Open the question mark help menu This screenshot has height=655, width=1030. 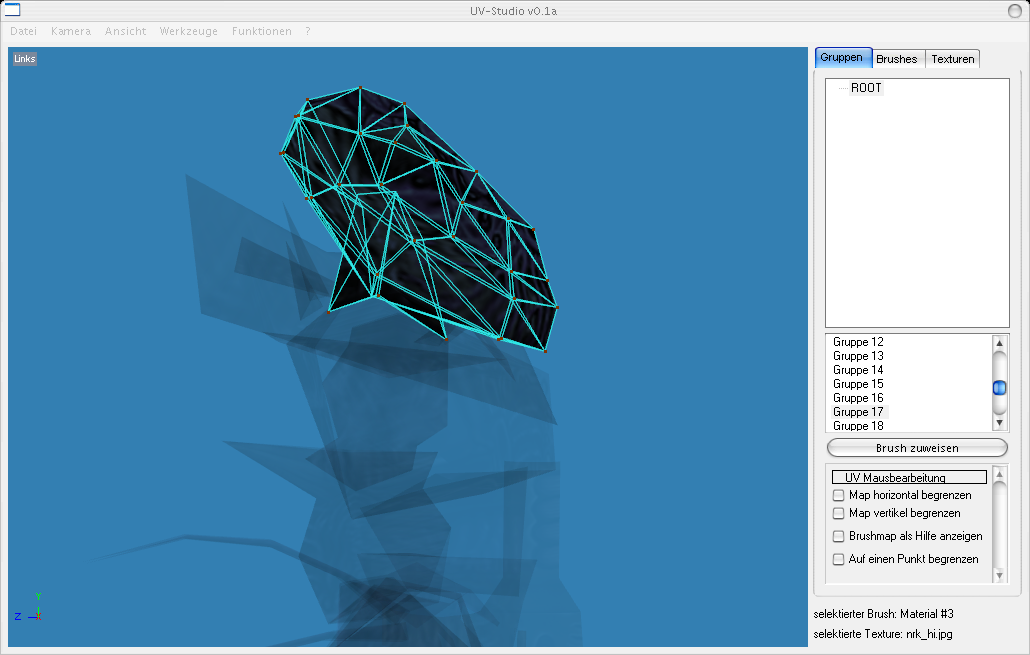307,32
